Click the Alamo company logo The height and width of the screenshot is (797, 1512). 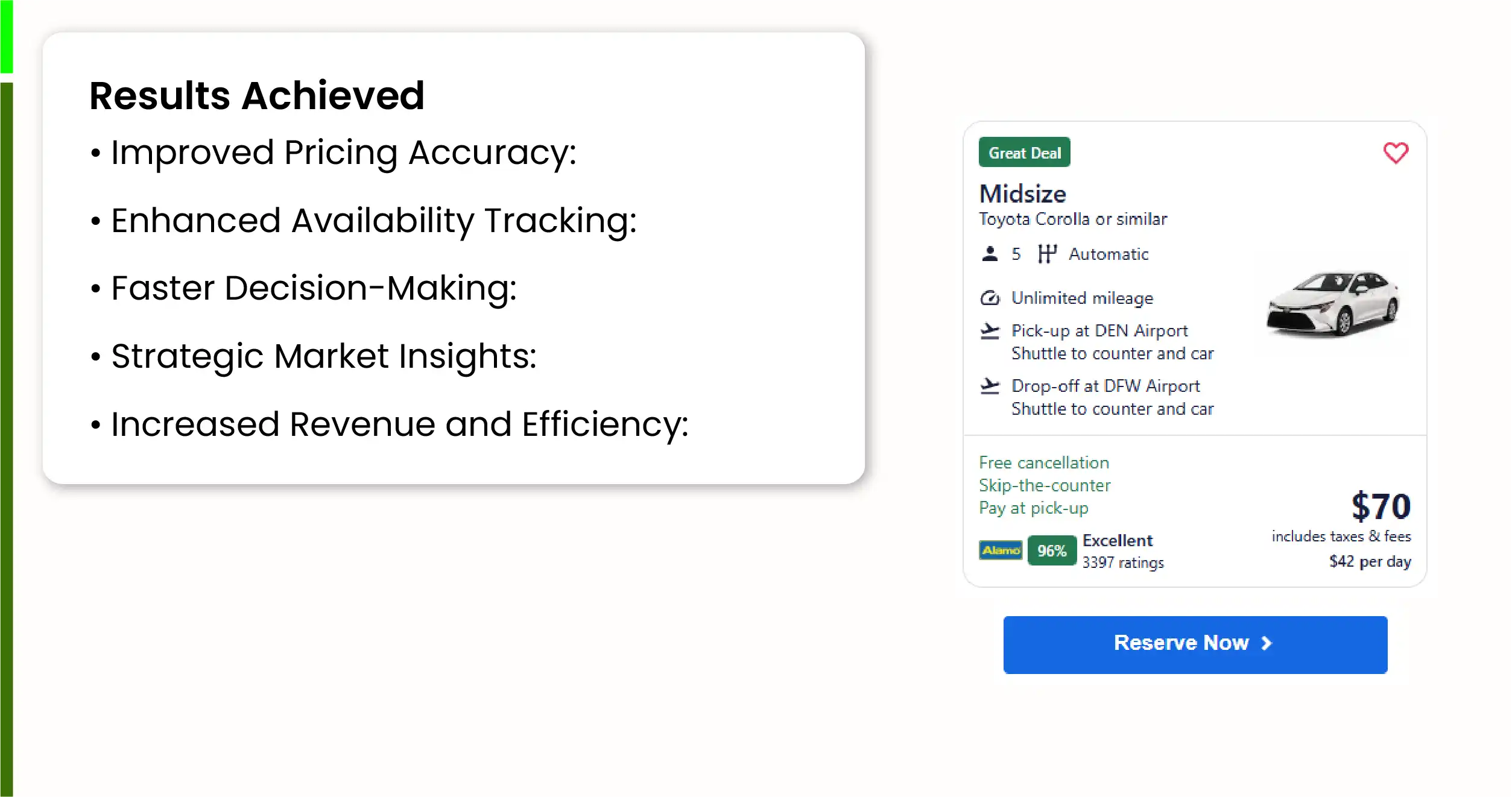[1001, 550]
